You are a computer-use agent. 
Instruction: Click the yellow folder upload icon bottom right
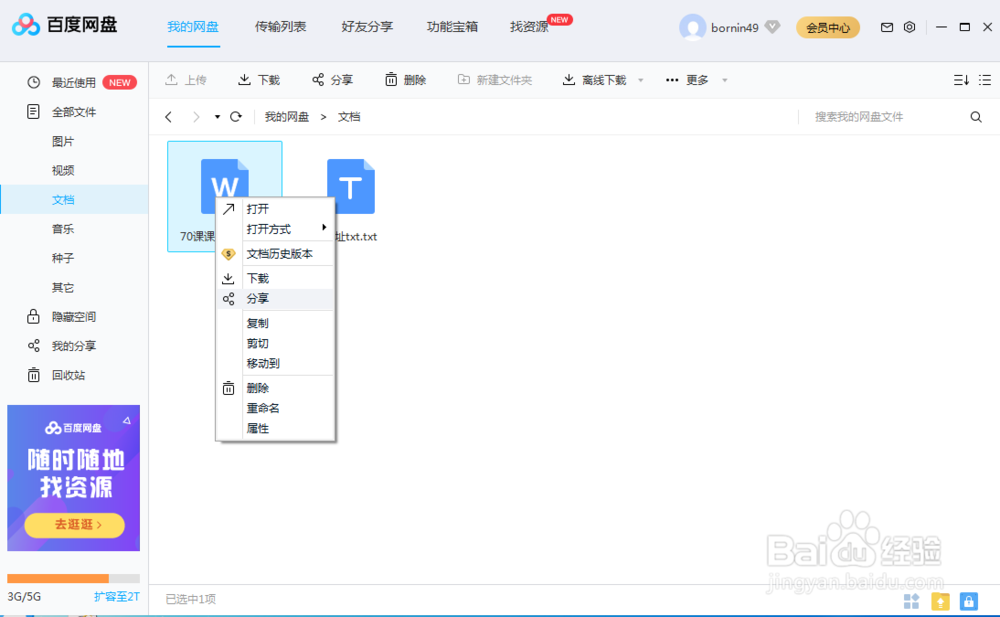[940, 601]
